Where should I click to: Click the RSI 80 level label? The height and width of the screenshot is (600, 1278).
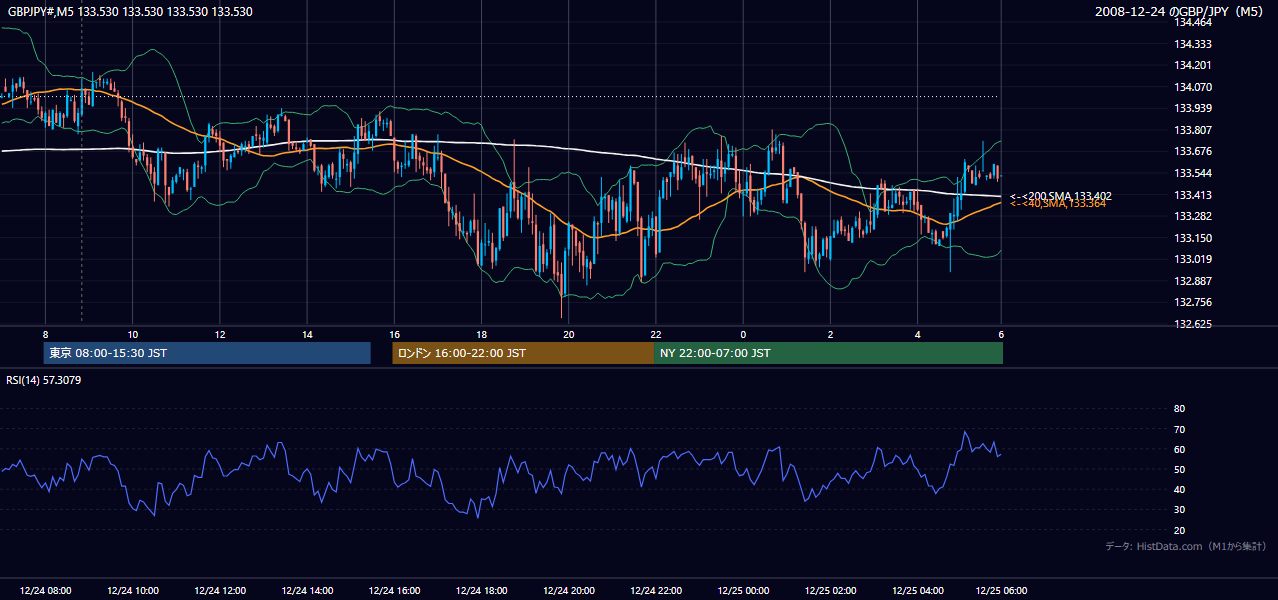click(1179, 409)
